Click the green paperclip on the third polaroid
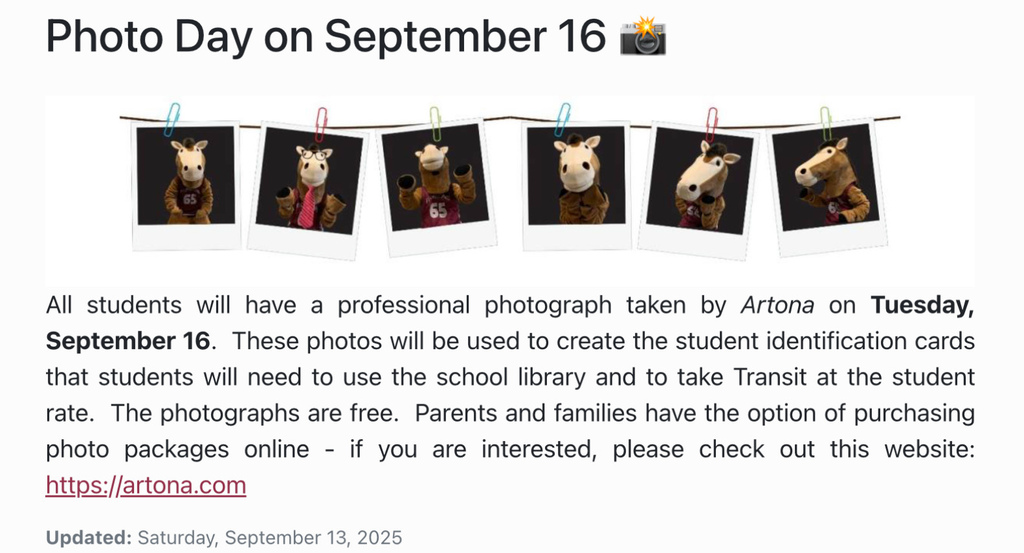 (x=435, y=122)
